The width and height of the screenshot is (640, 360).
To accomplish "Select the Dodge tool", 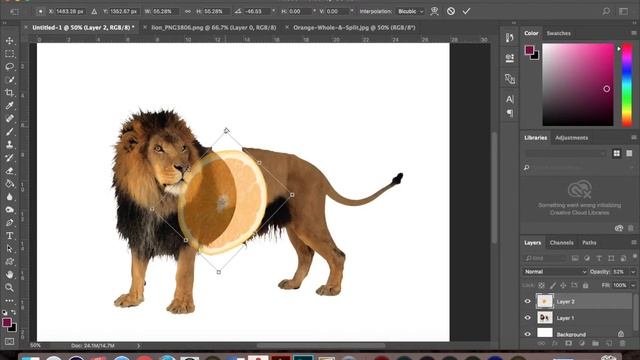I will click(9, 210).
